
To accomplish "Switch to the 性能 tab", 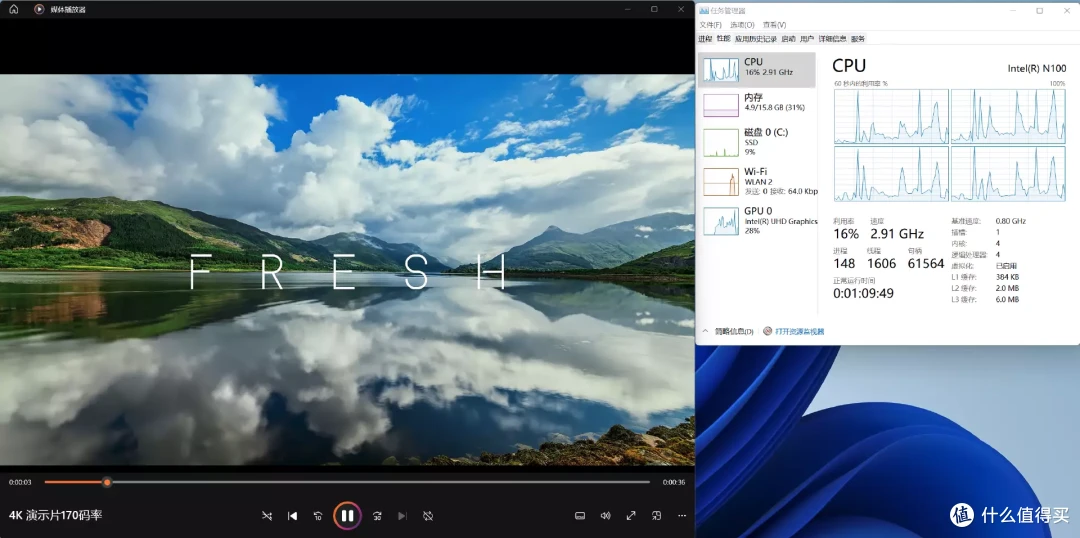I will (723, 39).
